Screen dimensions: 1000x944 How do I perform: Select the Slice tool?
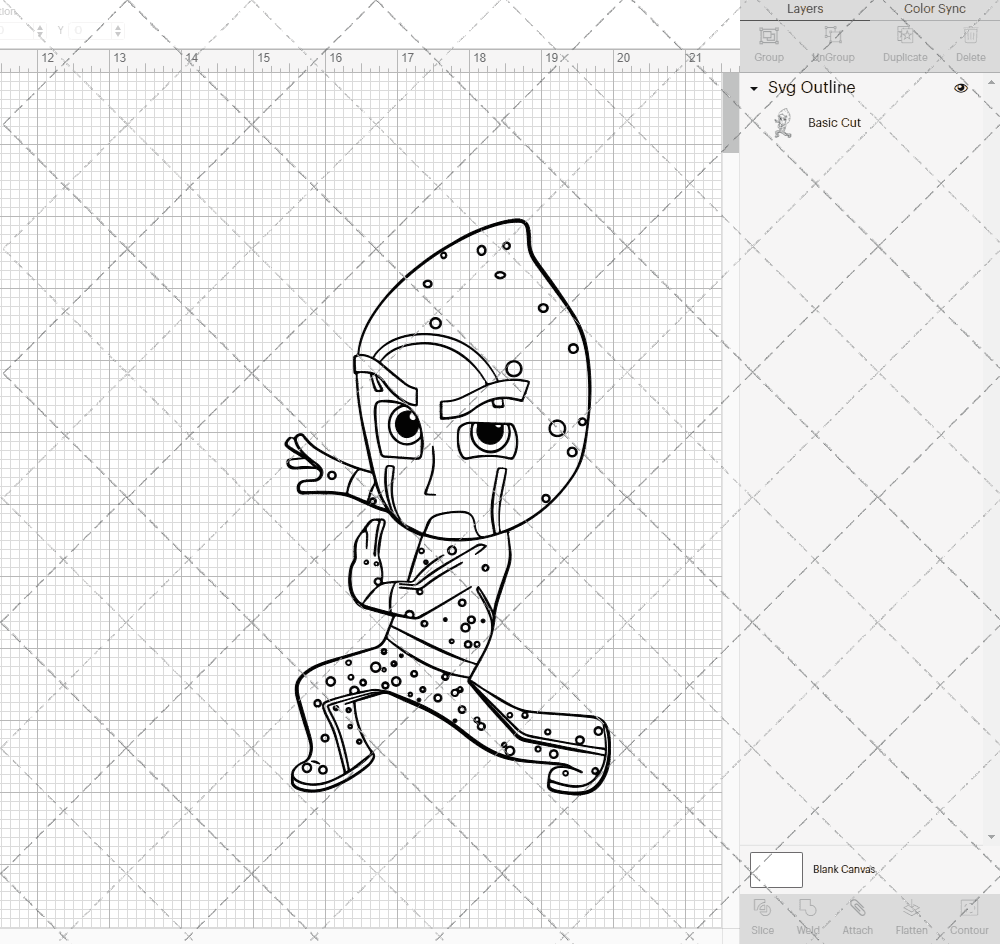[x=762, y=915]
